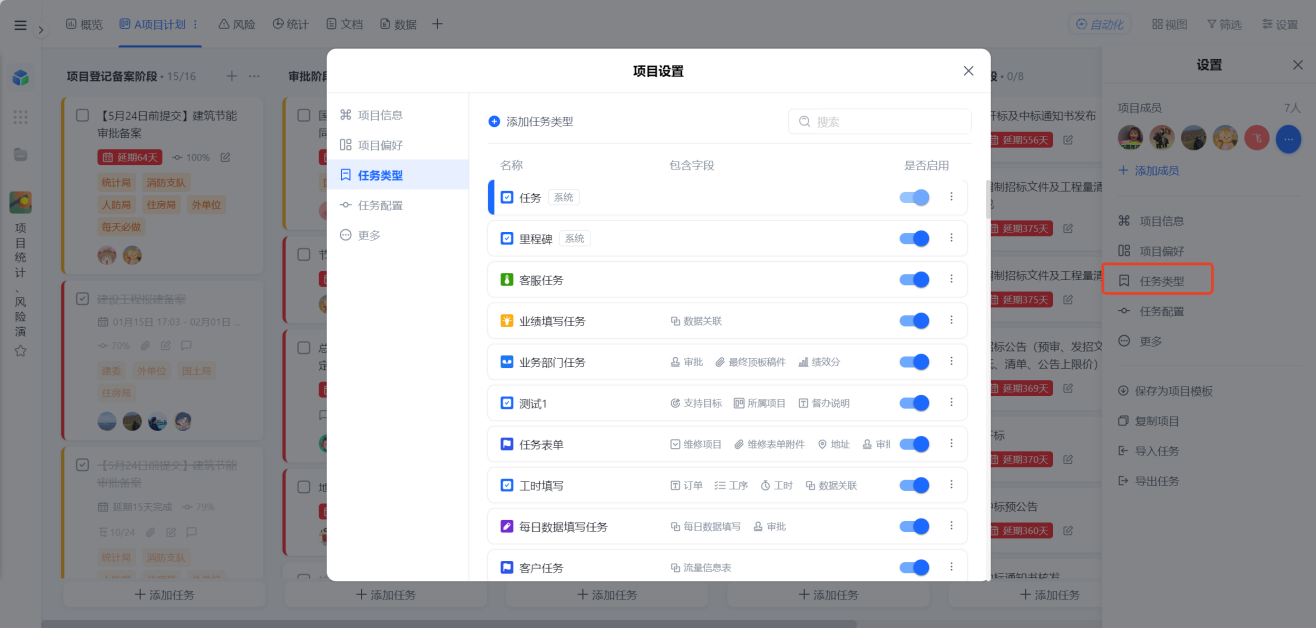1316x628 pixels.
Task: Click the purple 每日数据填写任务 icon
Action: (506, 526)
